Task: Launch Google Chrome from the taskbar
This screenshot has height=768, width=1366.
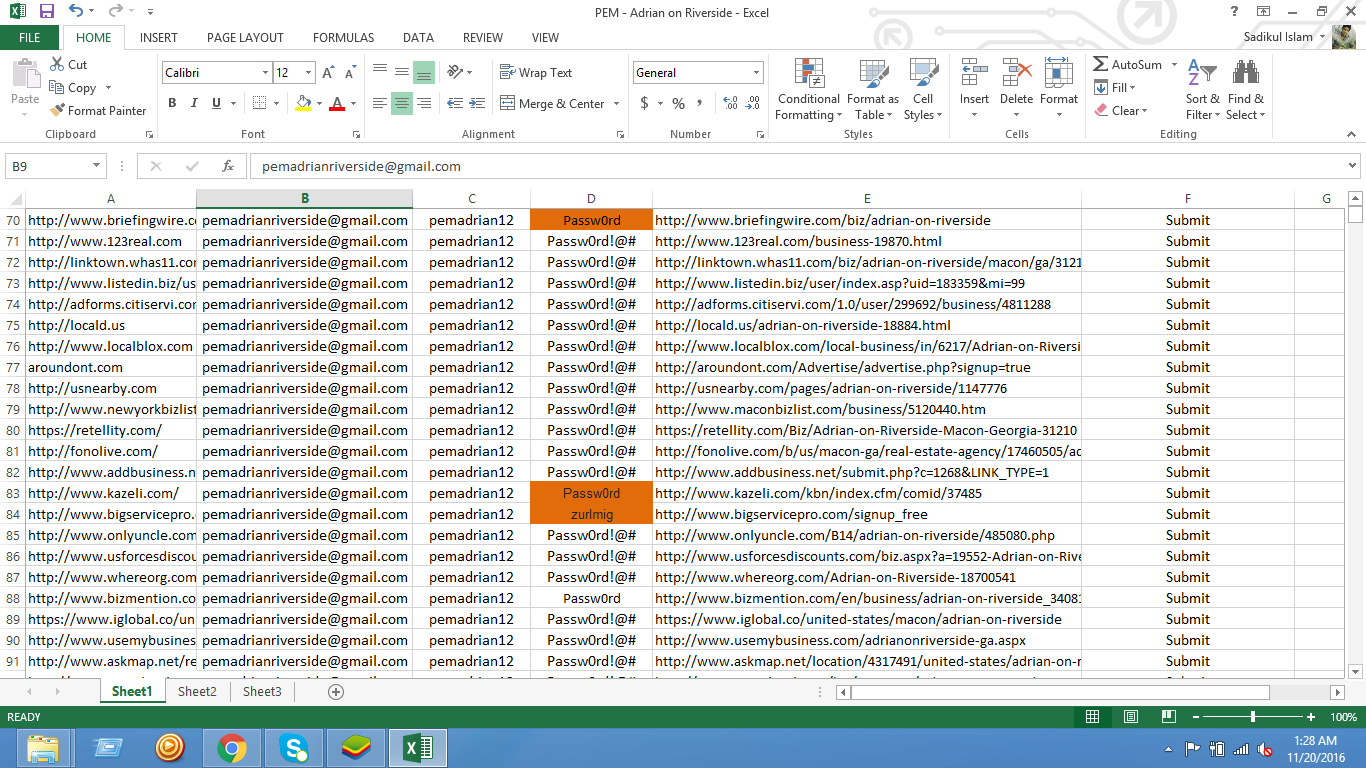Action: pyautogui.click(x=232, y=748)
